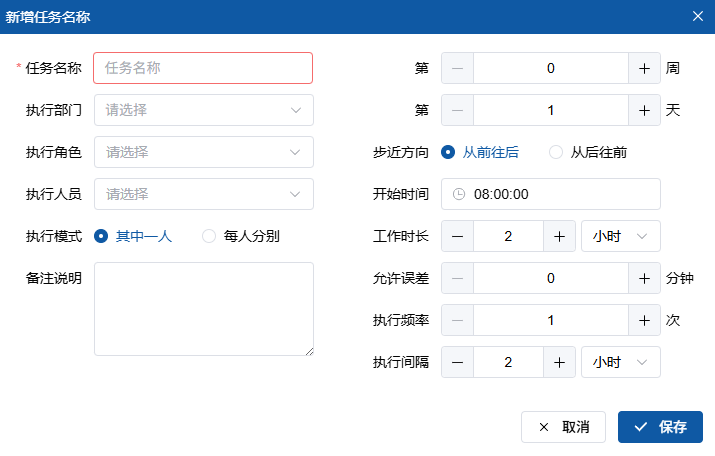715x456 pixels.
Task: Increase 工作时长 with the plus button
Action: (559, 236)
